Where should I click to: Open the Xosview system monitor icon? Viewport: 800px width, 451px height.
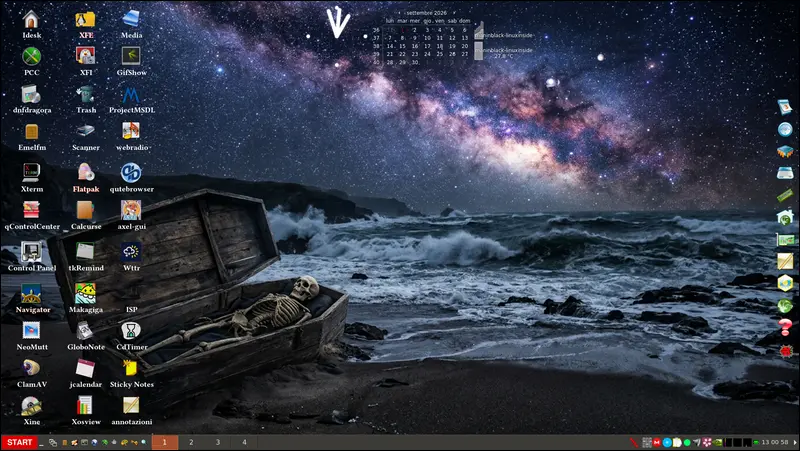[x=85, y=406]
